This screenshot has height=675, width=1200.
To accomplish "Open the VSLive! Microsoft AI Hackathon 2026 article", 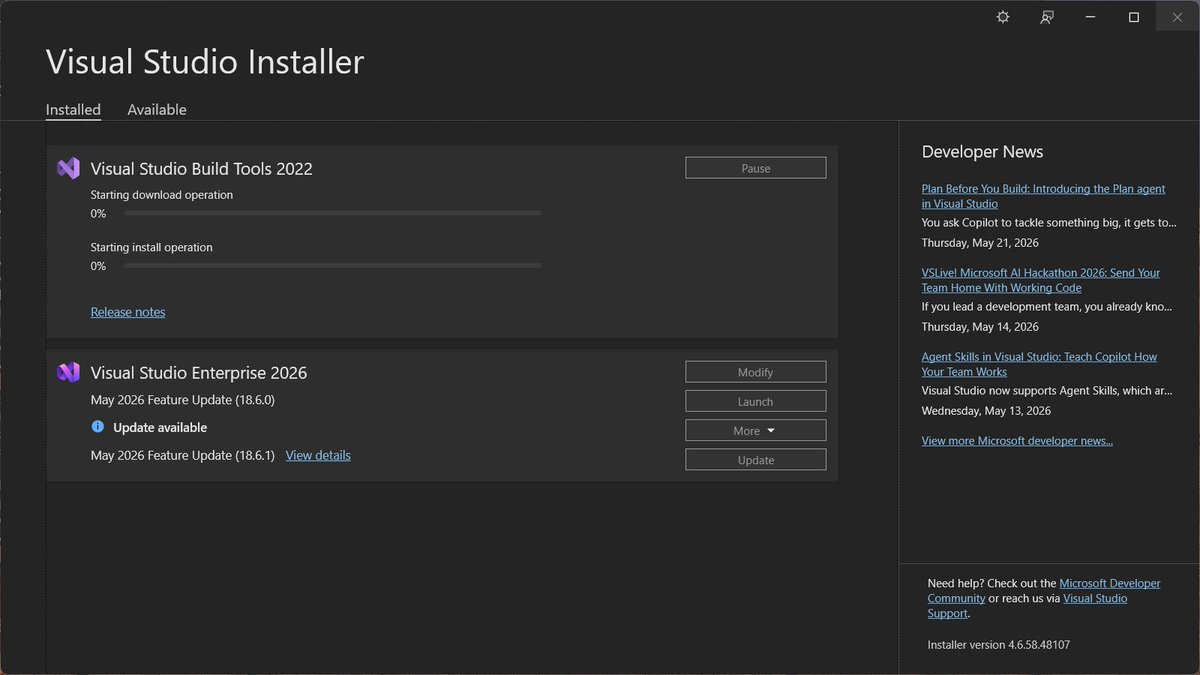I will 1041,280.
